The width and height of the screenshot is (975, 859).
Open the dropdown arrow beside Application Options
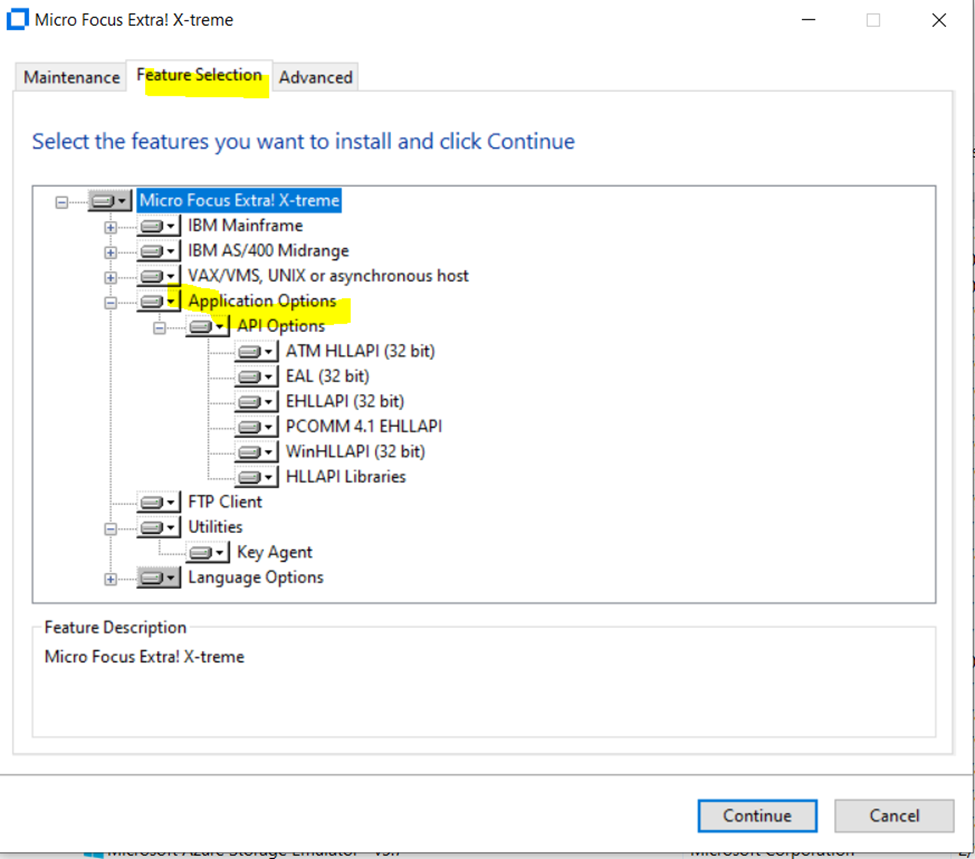[x=172, y=300]
